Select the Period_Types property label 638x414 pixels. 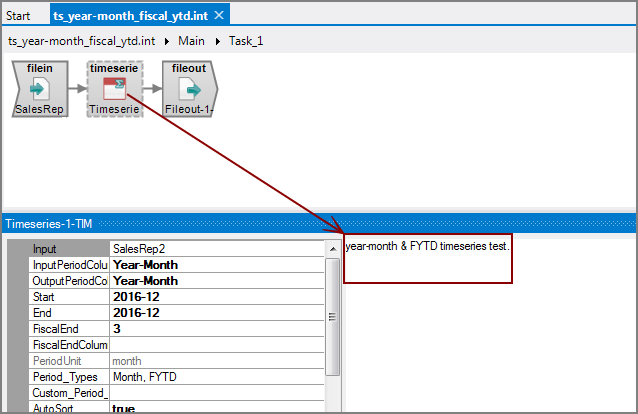(x=69, y=377)
